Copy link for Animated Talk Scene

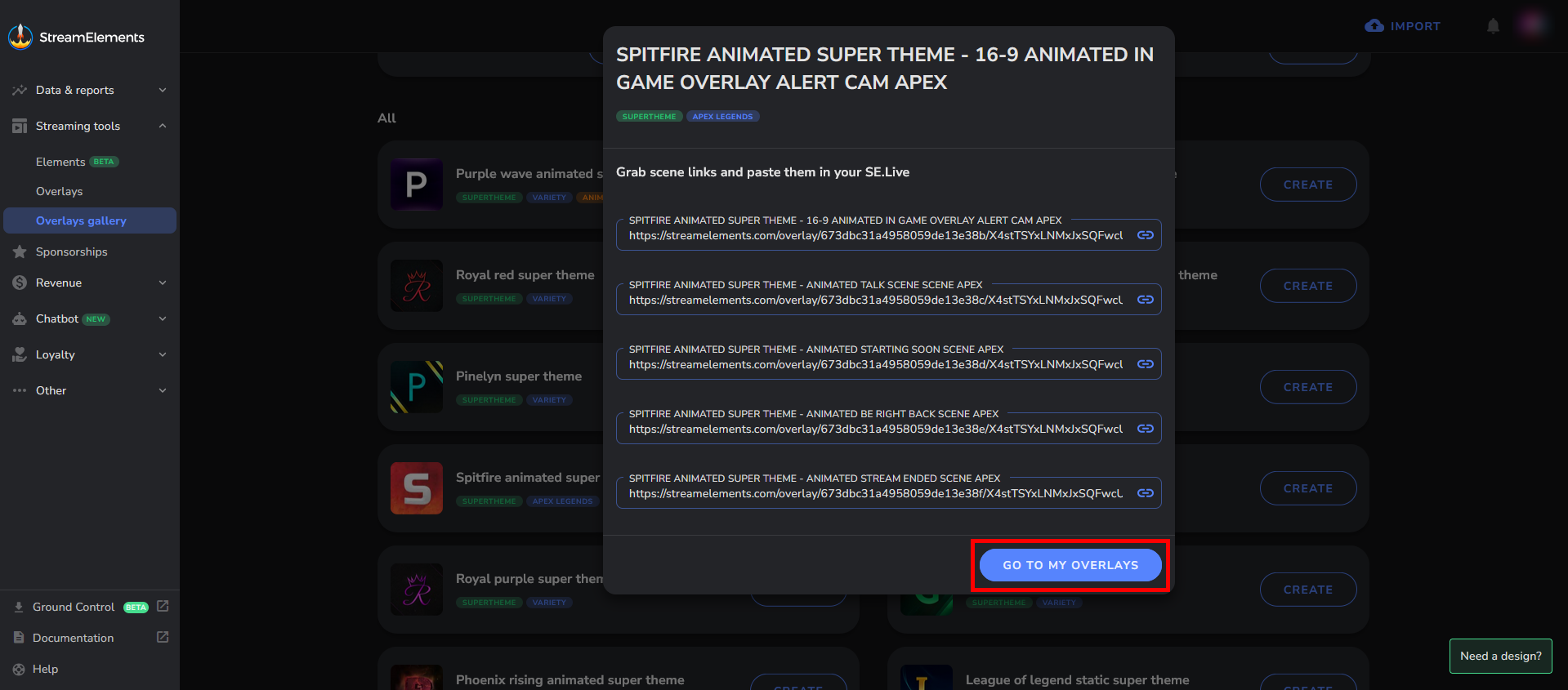[x=1146, y=300]
